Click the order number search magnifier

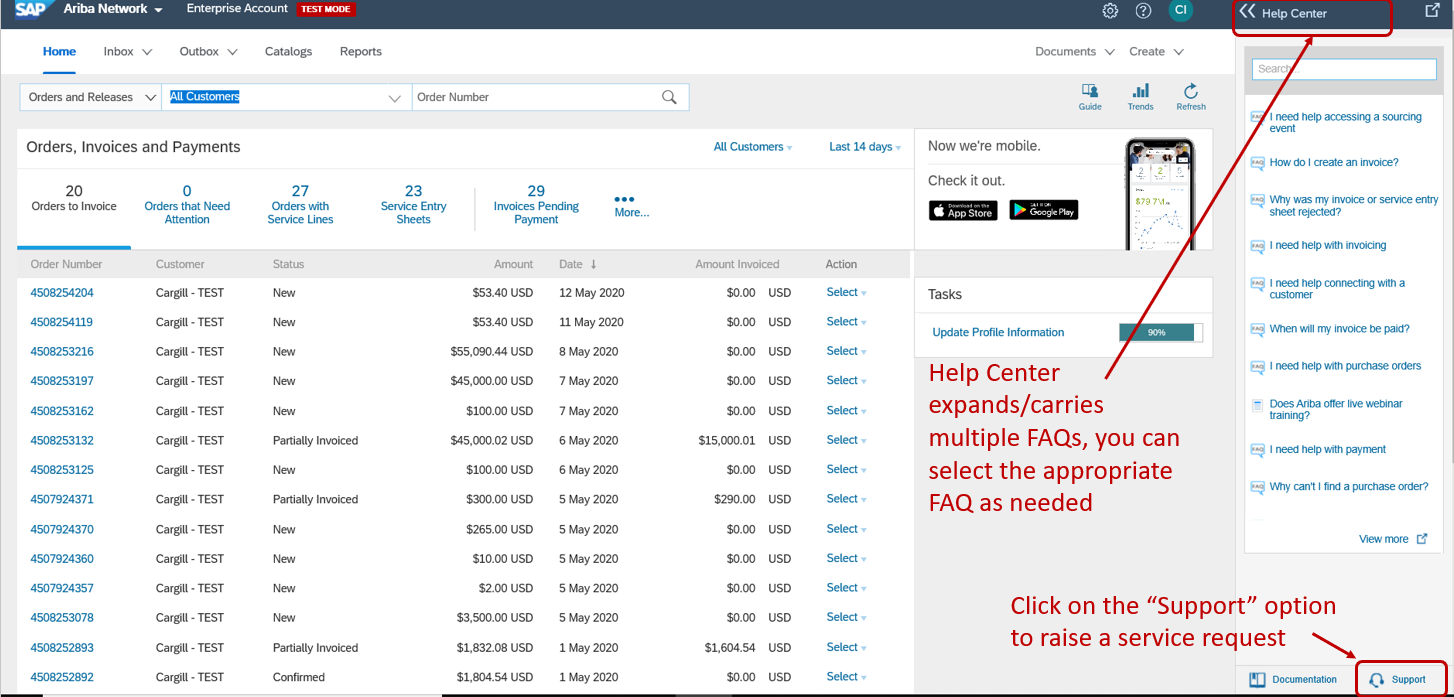coord(669,97)
